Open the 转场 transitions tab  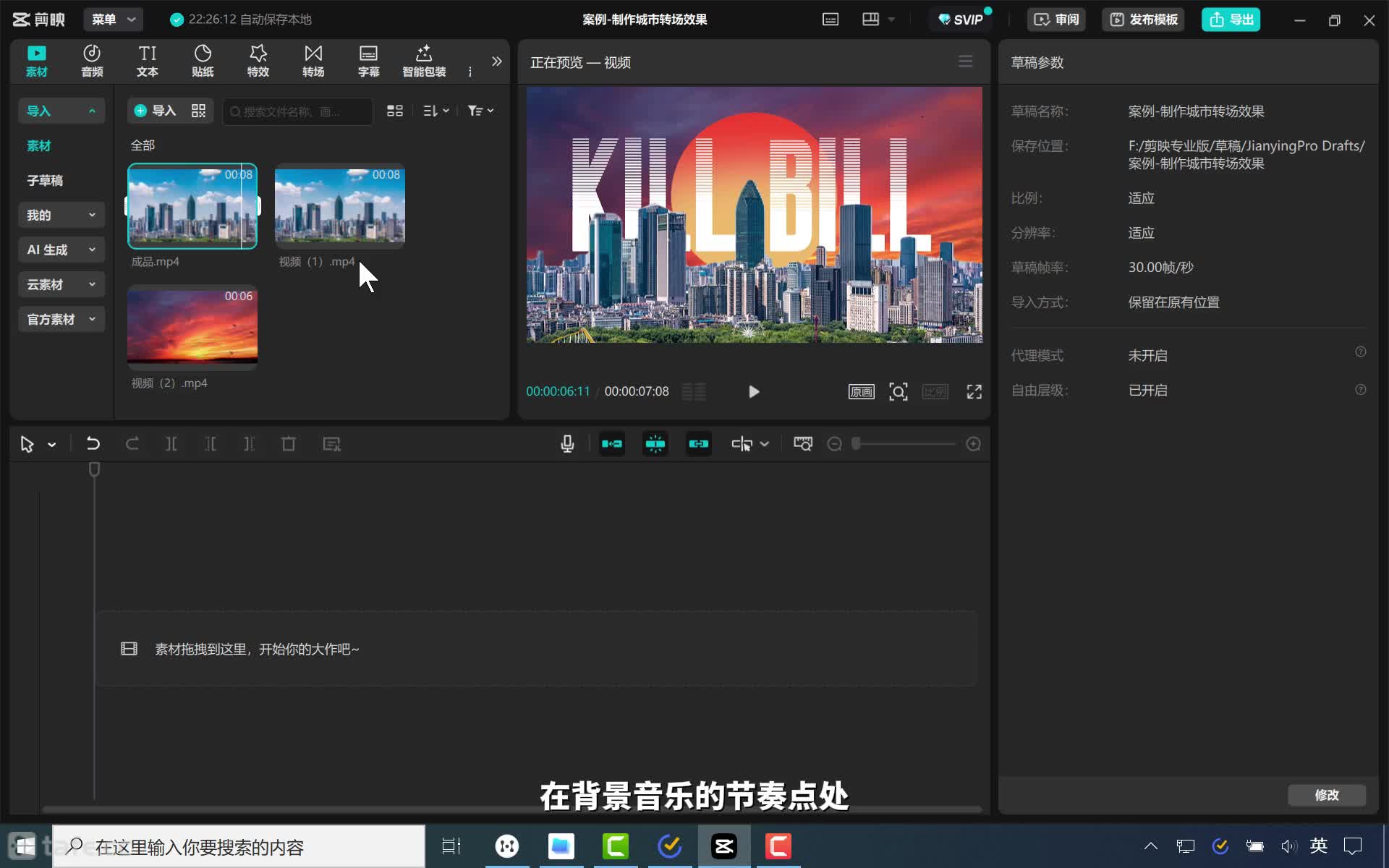point(313,61)
